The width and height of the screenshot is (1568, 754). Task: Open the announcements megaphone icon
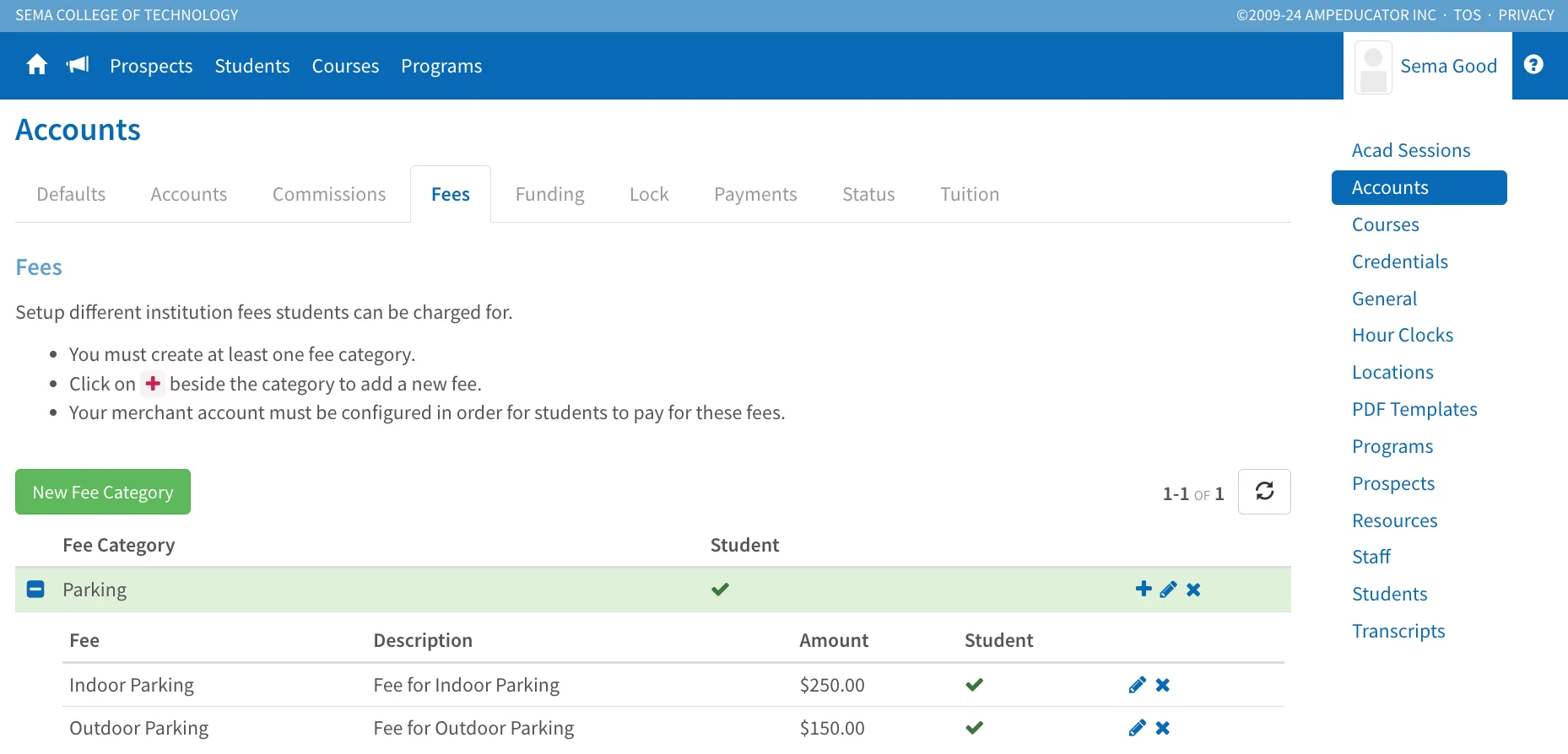coord(78,65)
